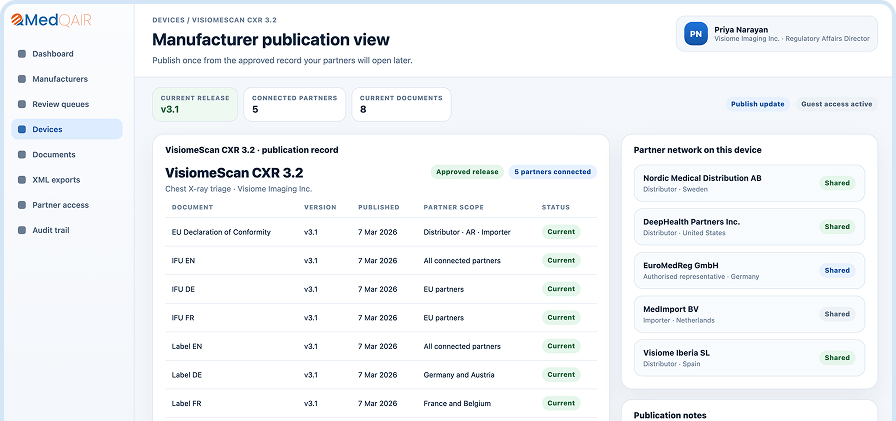This screenshot has height=421, width=896.
Task: Click the Review queues sidebar icon
Action: coord(22,104)
